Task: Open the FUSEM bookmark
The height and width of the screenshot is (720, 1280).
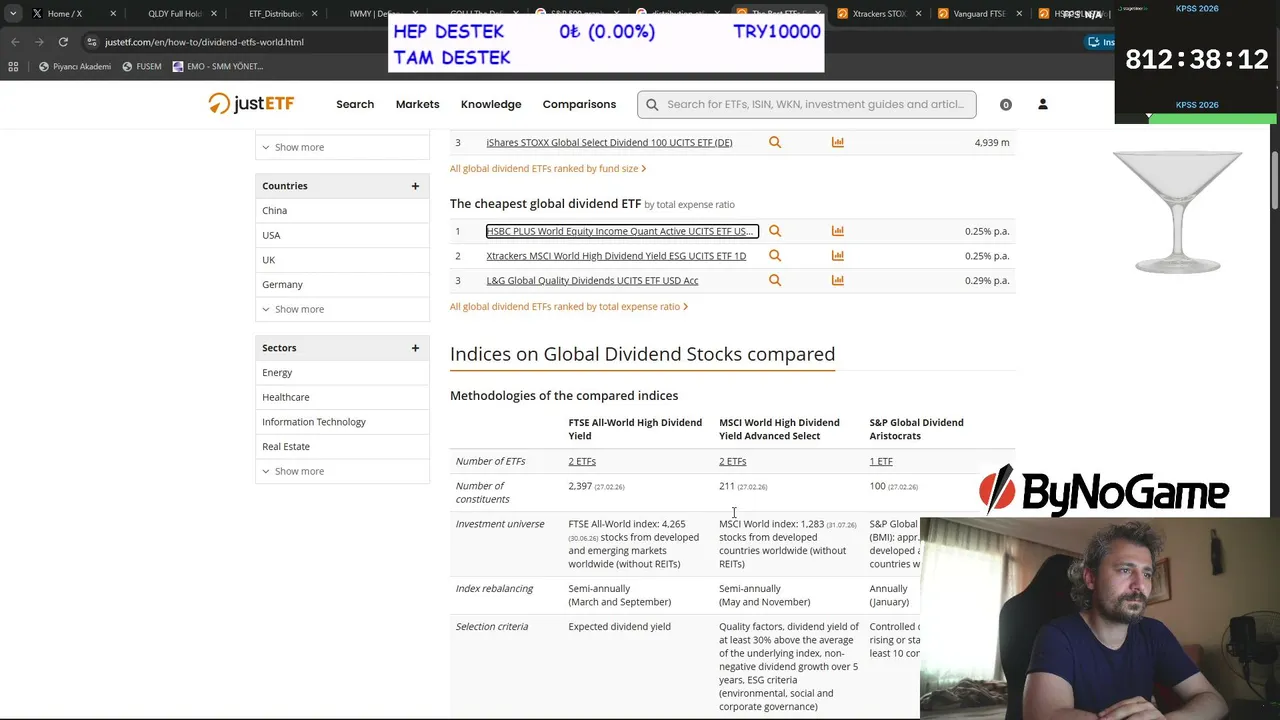Action: [x=141, y=66]
